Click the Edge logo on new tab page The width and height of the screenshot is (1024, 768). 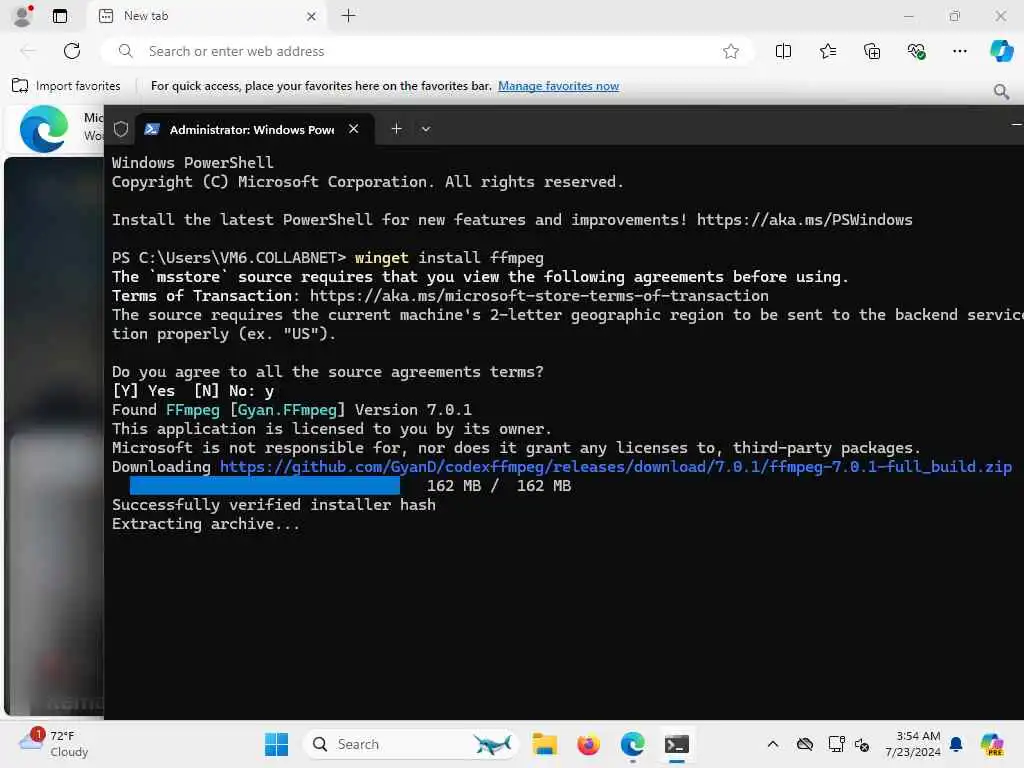(x=44, y=129)
